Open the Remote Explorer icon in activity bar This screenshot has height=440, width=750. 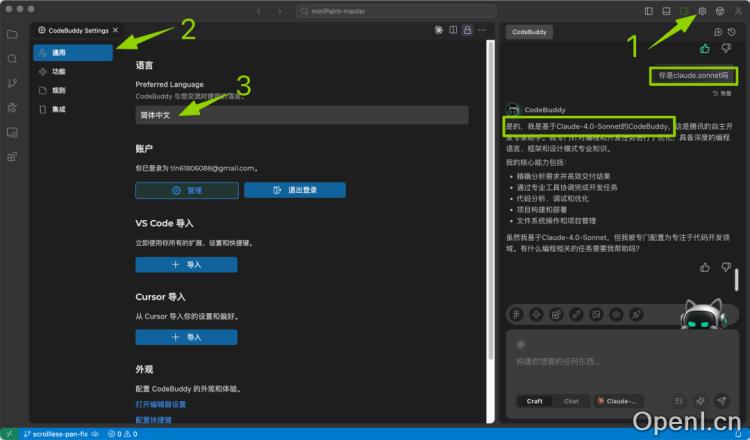12,132
